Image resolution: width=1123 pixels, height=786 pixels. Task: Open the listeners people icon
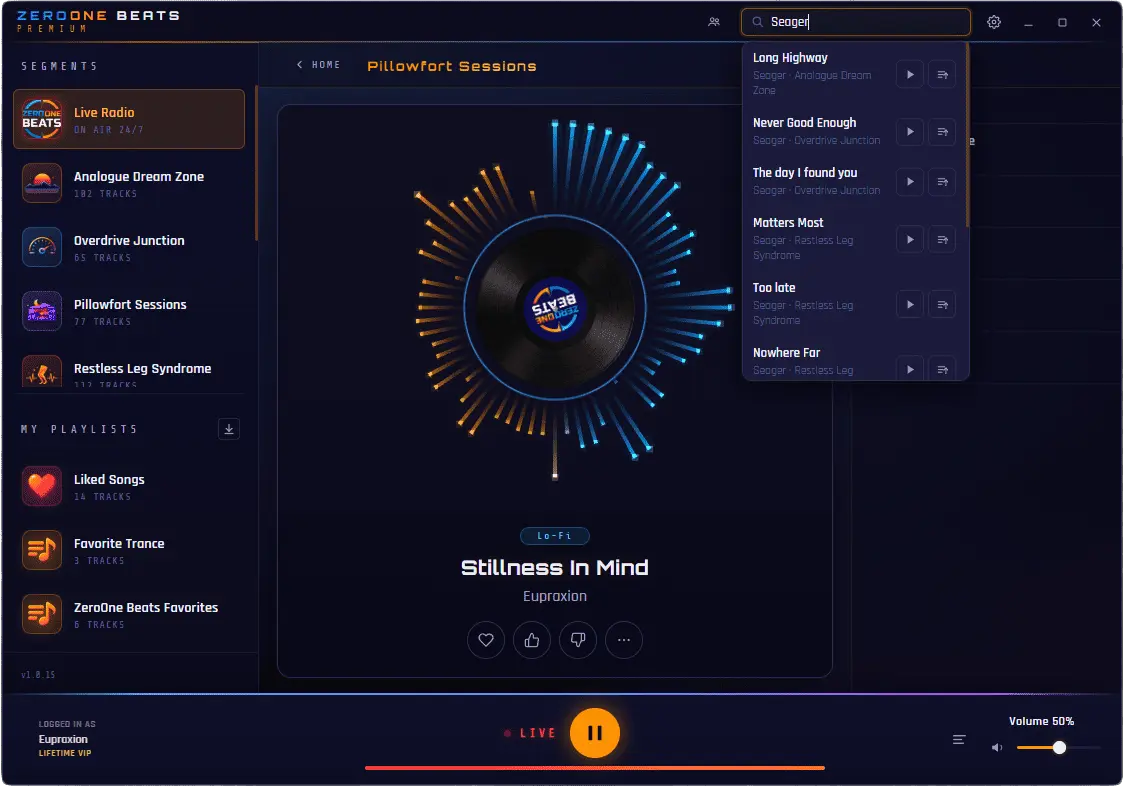714,22
